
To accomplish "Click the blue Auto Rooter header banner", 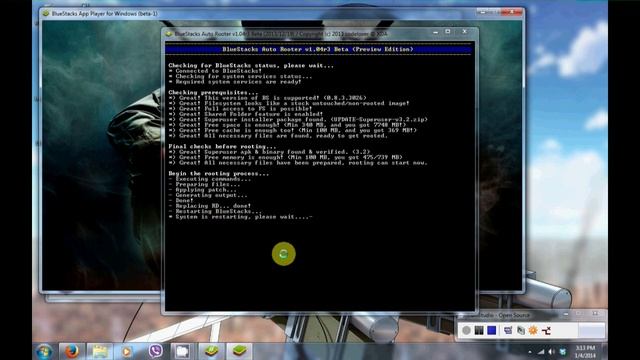I will coord(318,49).
